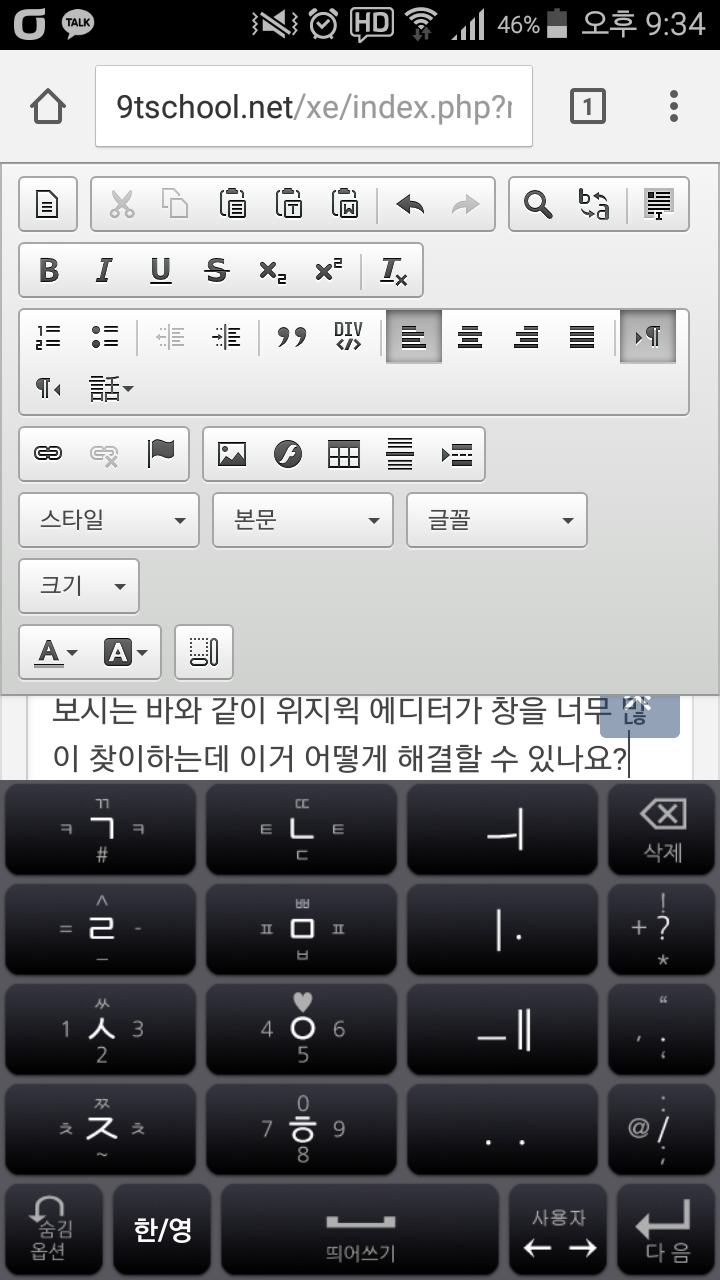Toggle left-to-right text direction
The image size is (720, 1280).
648,337
